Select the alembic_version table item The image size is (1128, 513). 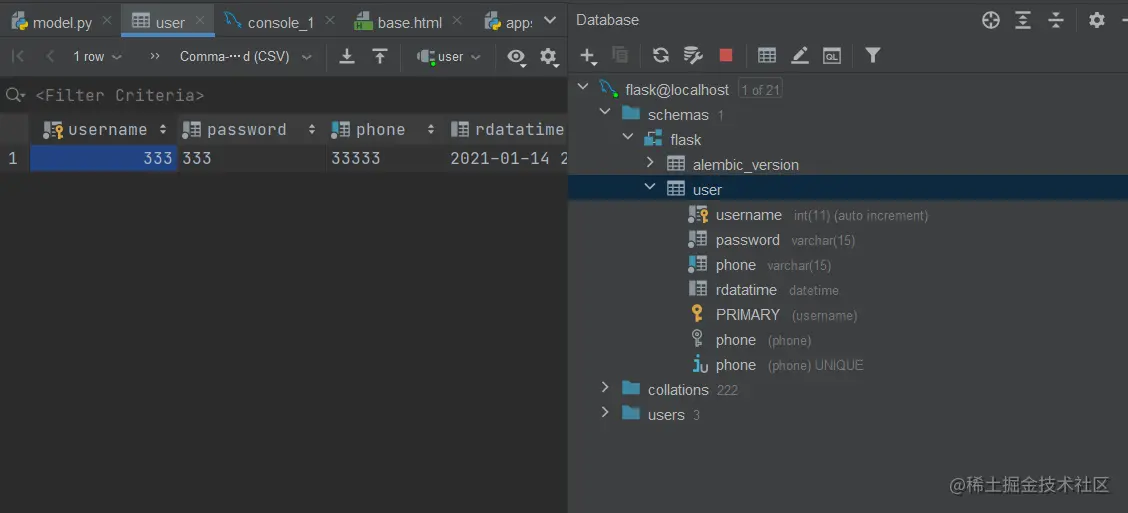tap(745, 165)
